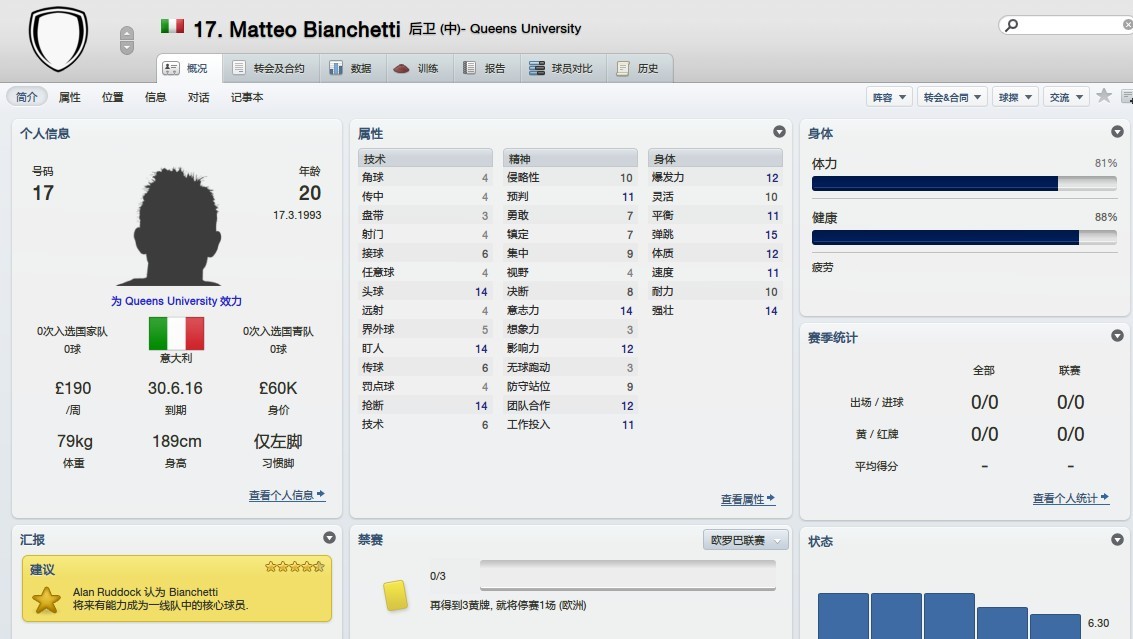Viewport: 1133px width, 639px height.
Task: Click the player up/down stepper arrows
Action: click(126, 40)
